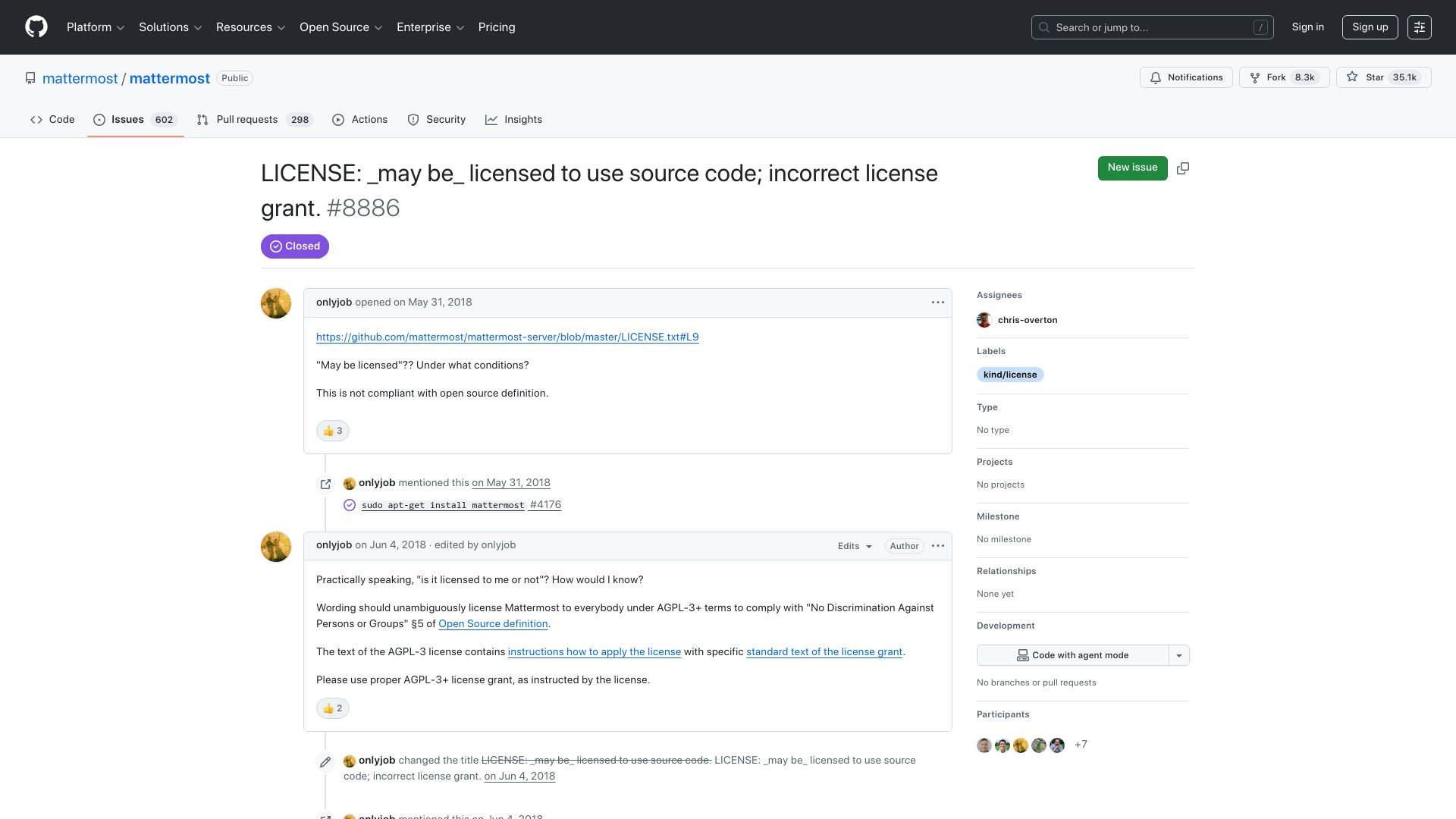Viewport: 1456px width, 819px height.
Task: Click the first participant avatar
Action: coord(984,745)
